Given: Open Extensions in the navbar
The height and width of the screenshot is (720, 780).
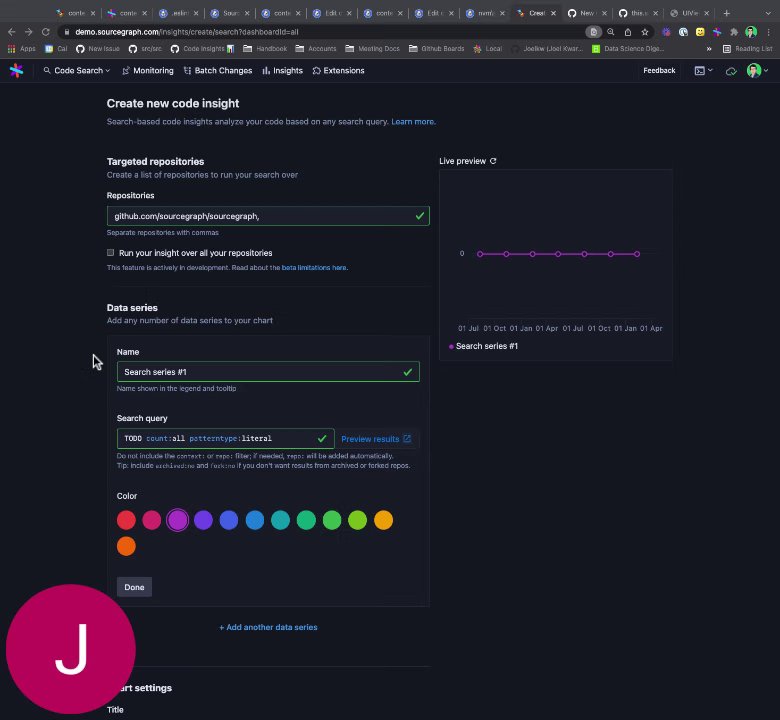Looking at the screenshot, I should 338,71.
